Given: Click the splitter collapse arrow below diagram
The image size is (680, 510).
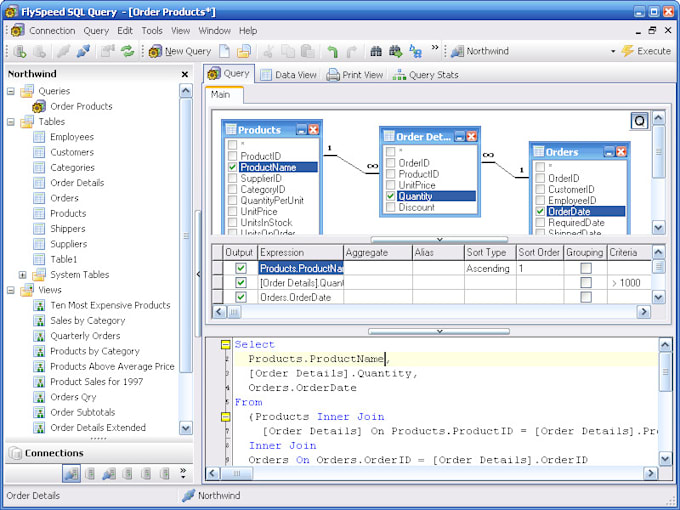Looking at the screenshot, I should [439, 239].
